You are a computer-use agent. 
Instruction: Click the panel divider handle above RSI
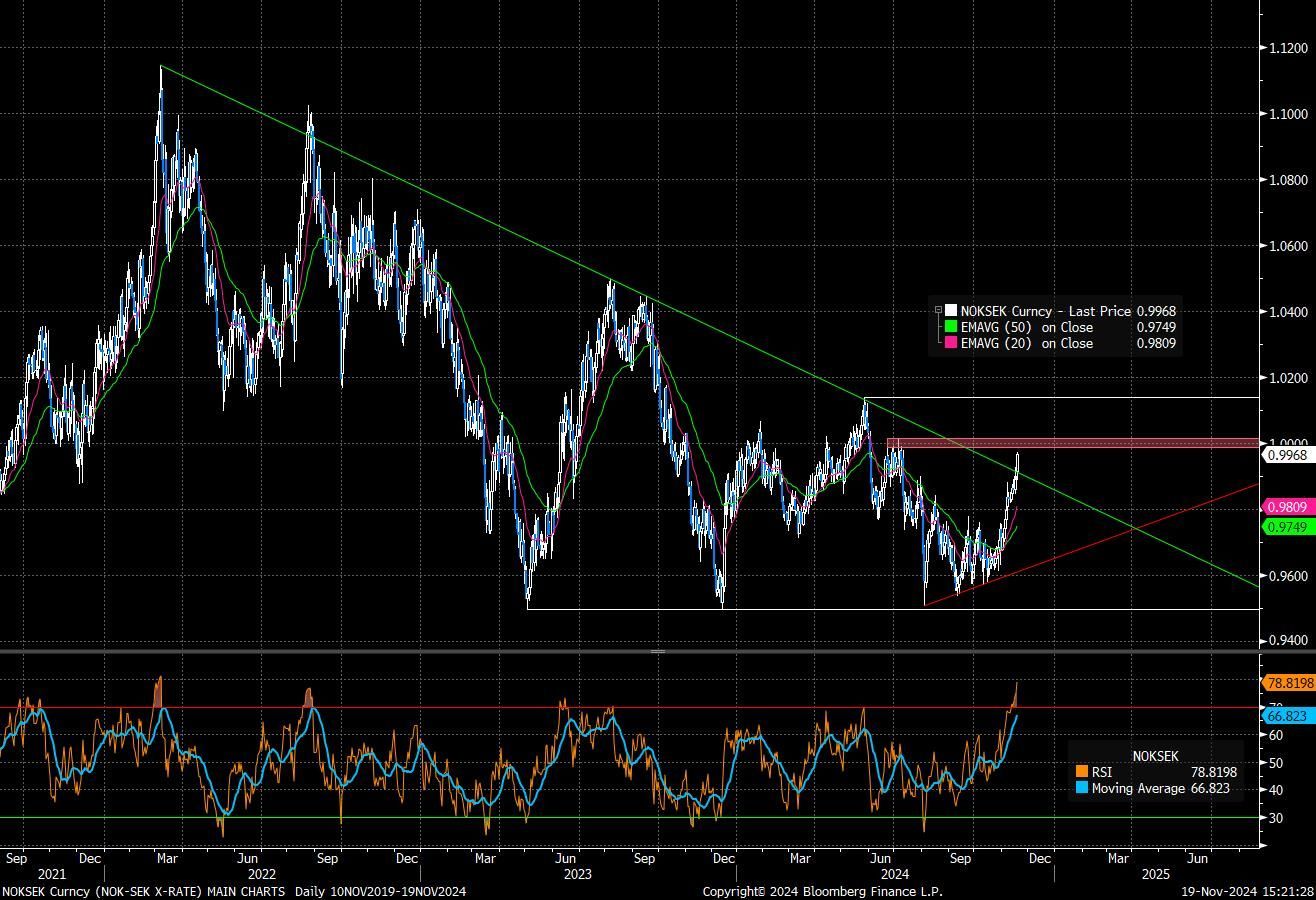tap(657, 651)
